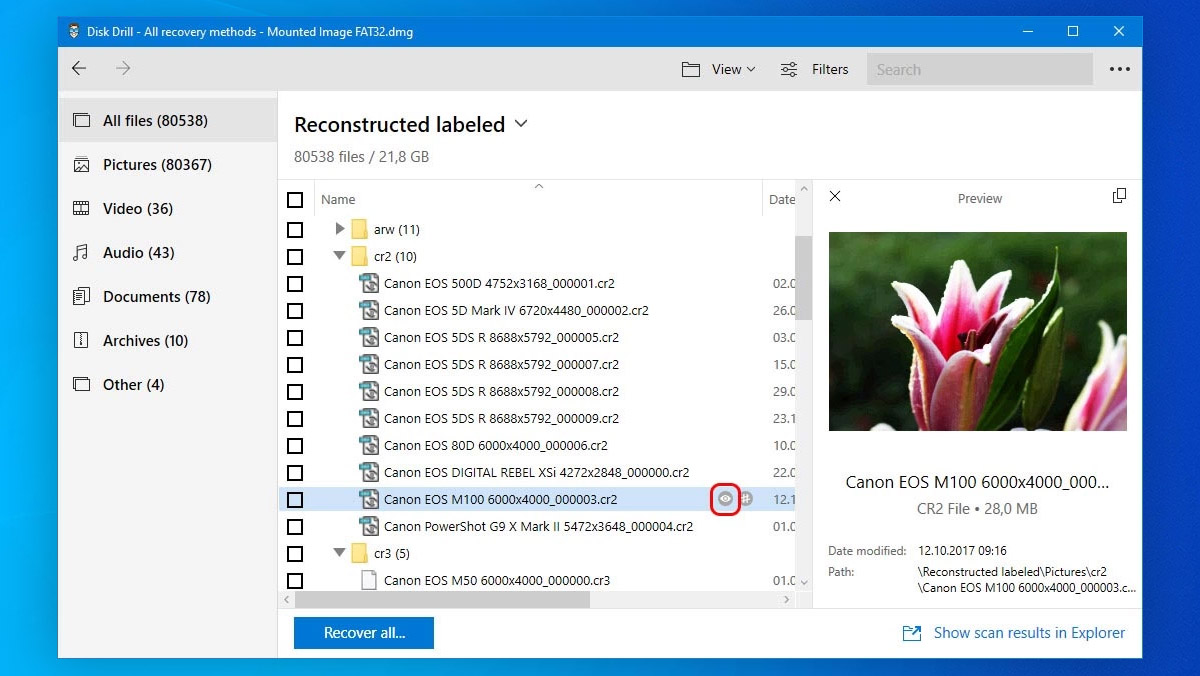Select Canon EOS 5DS R 8688x5792_000007.cr2
Screen dimensions: 1200x676
(x=501, y=365)
